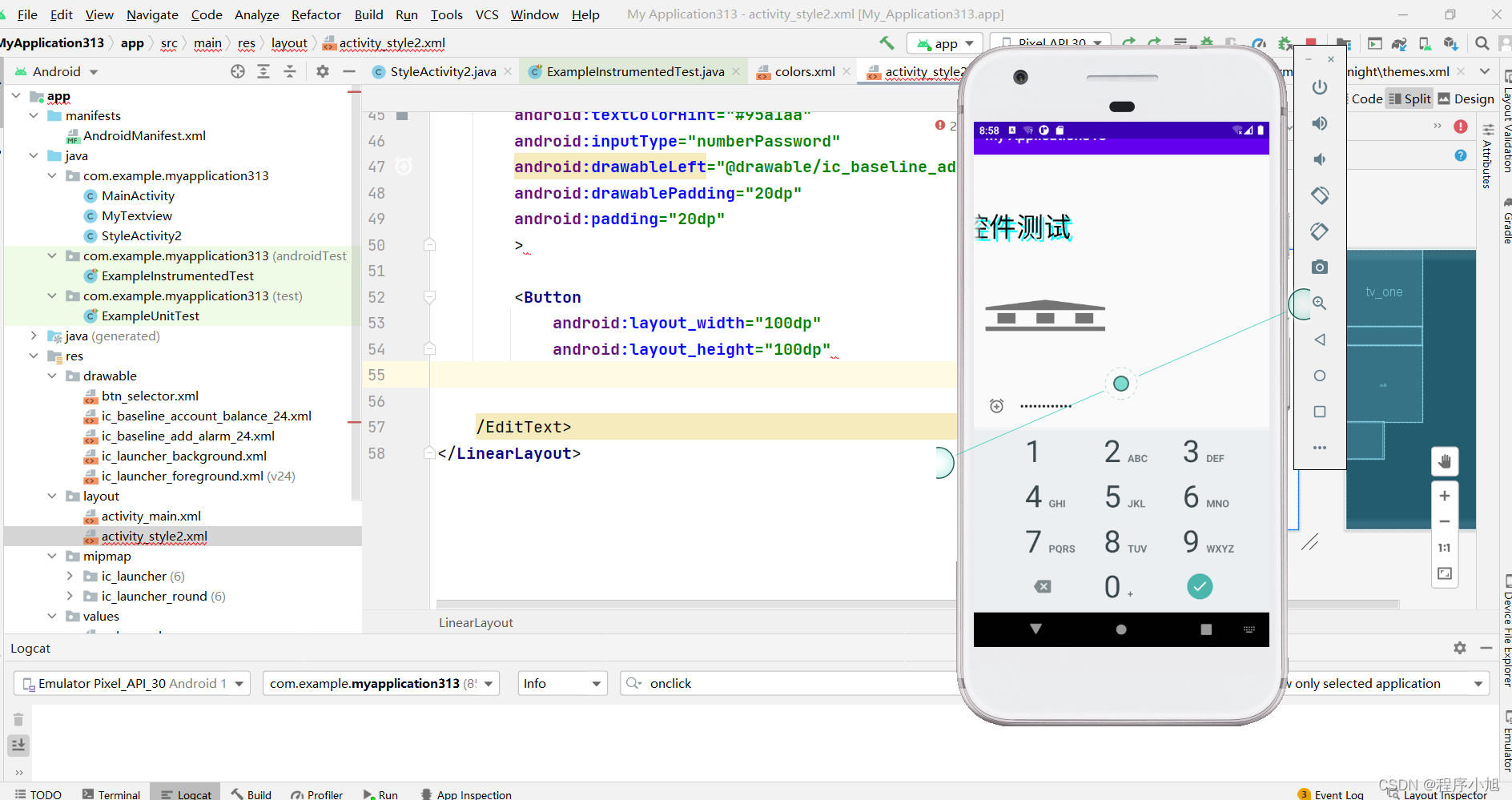Hide the project panel with minus icon
1512x800 pixels.
(348, 71)
